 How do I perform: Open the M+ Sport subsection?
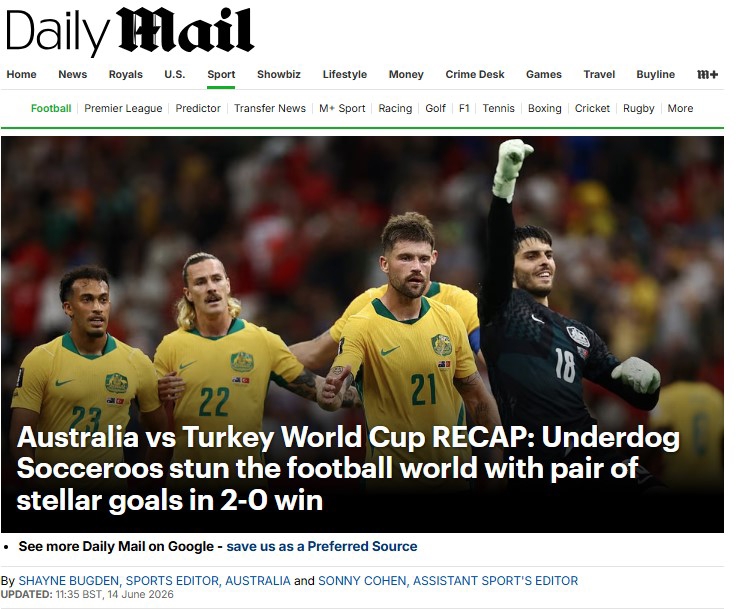(342, 108)
